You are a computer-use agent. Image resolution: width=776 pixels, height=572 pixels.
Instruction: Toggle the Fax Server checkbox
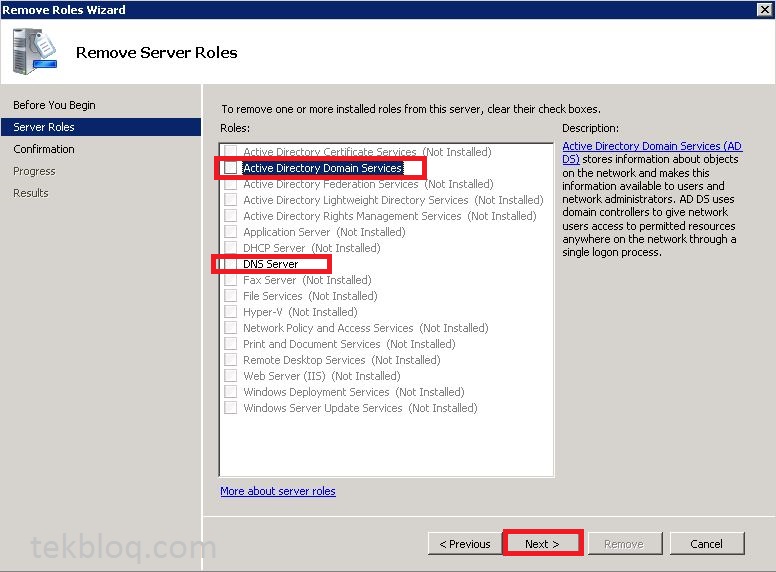[x=231, y=280]
